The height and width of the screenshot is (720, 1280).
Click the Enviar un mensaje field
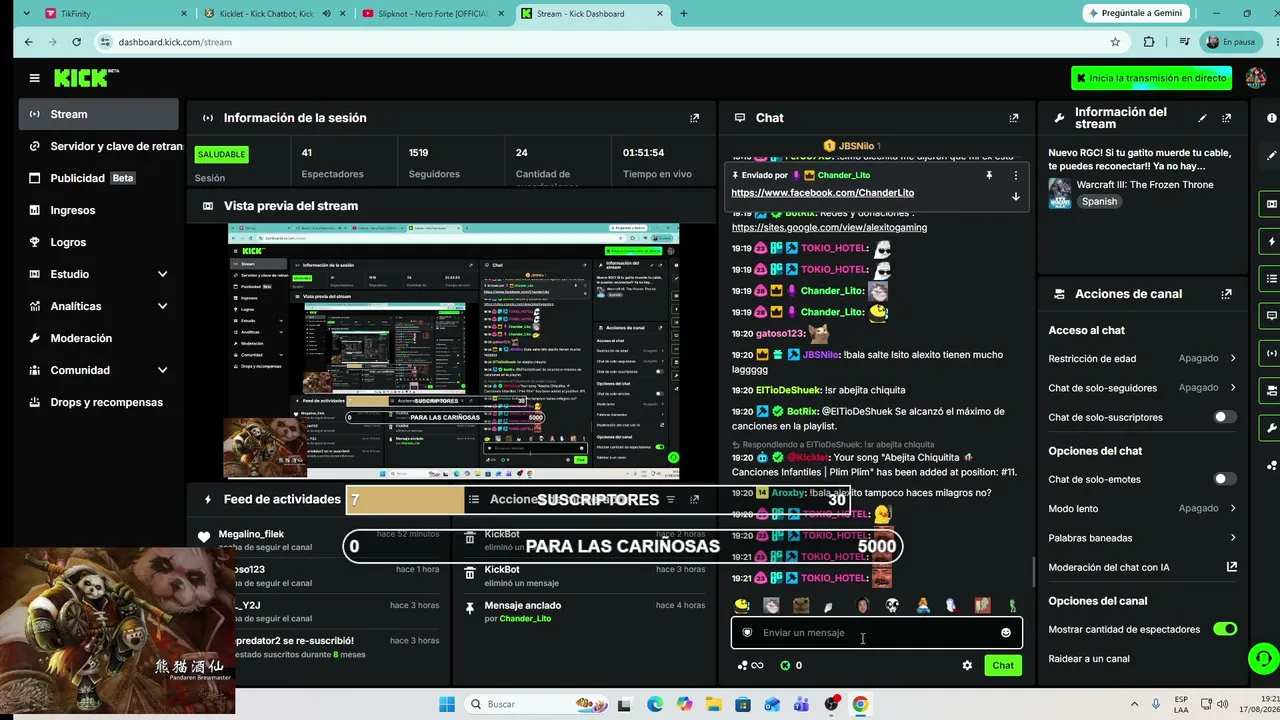coord(877,633)
